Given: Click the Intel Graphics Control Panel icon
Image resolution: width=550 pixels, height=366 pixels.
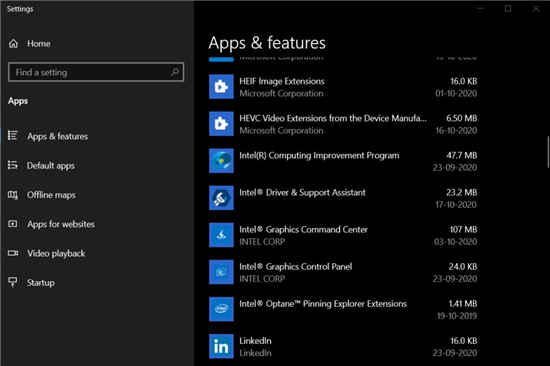Looking at the screenshot, I should pyautogui.click(x=221, y=272).
